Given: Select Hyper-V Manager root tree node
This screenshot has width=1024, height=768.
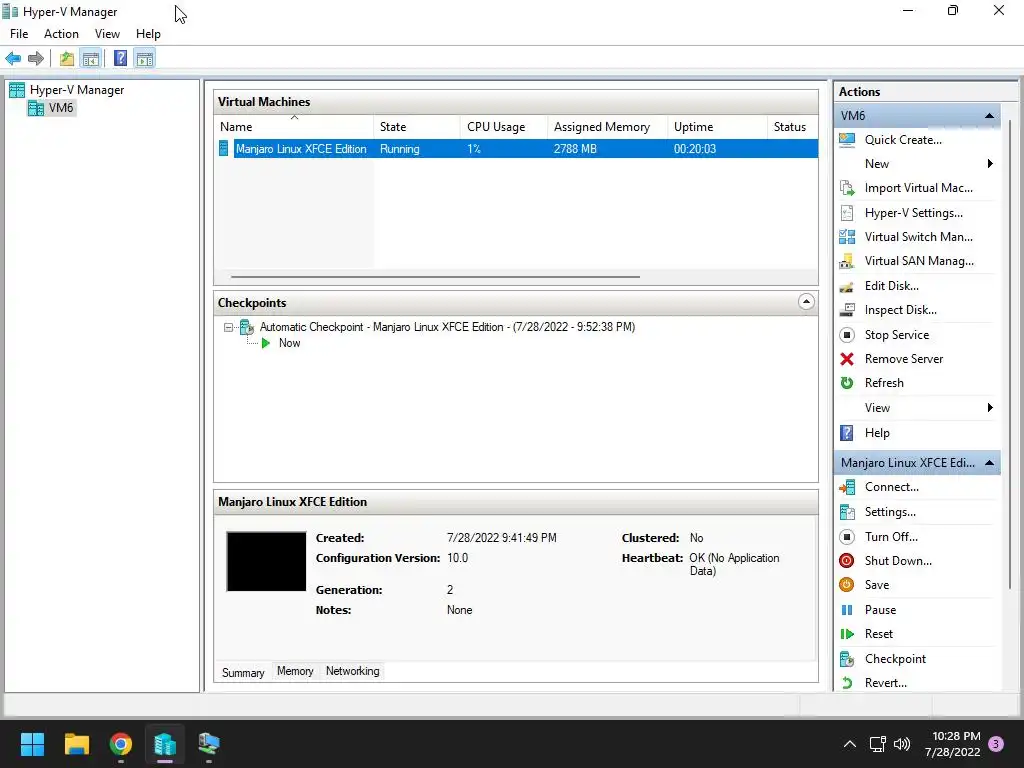Looking at the screenshot, I should point(76,90).
